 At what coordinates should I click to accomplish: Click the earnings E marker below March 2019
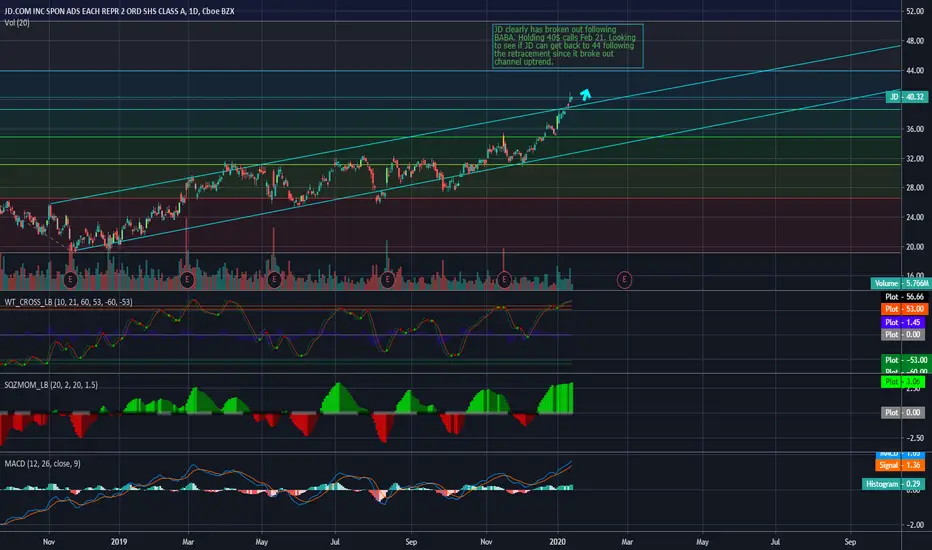coord(187,279)
